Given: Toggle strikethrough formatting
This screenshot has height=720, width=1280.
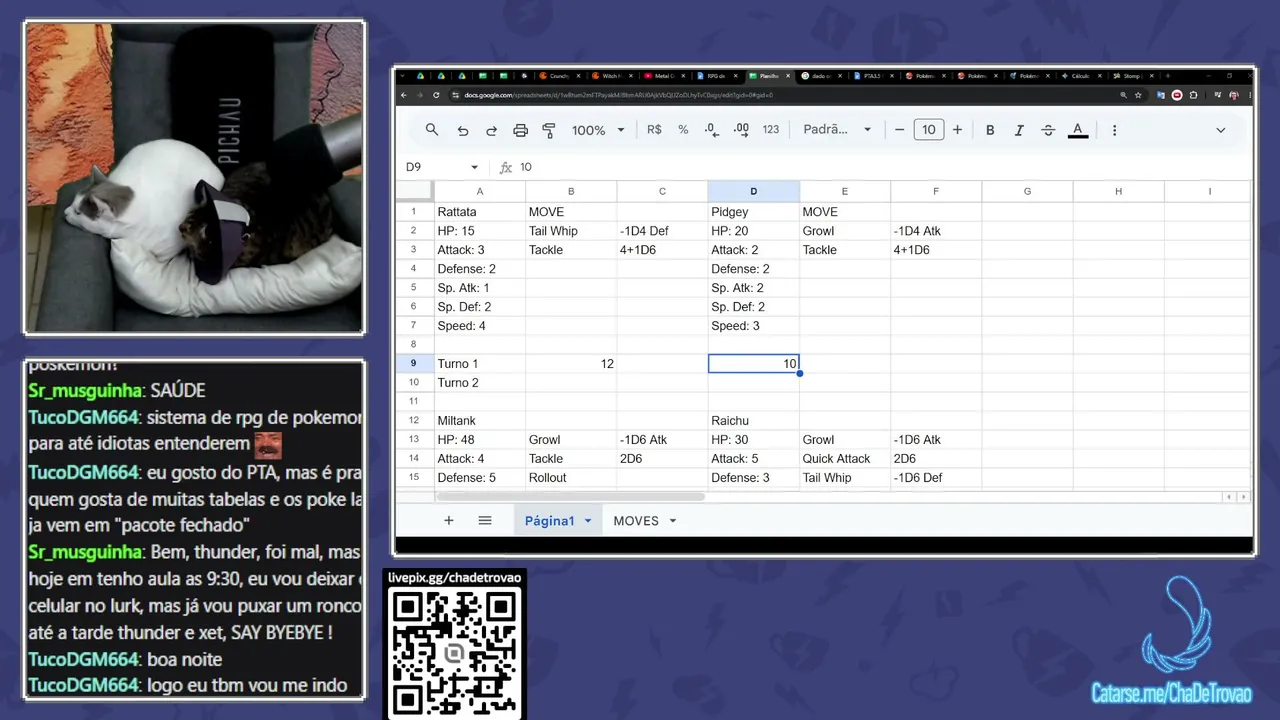Looking at the screenshot, I should (x=1048, y=130).
